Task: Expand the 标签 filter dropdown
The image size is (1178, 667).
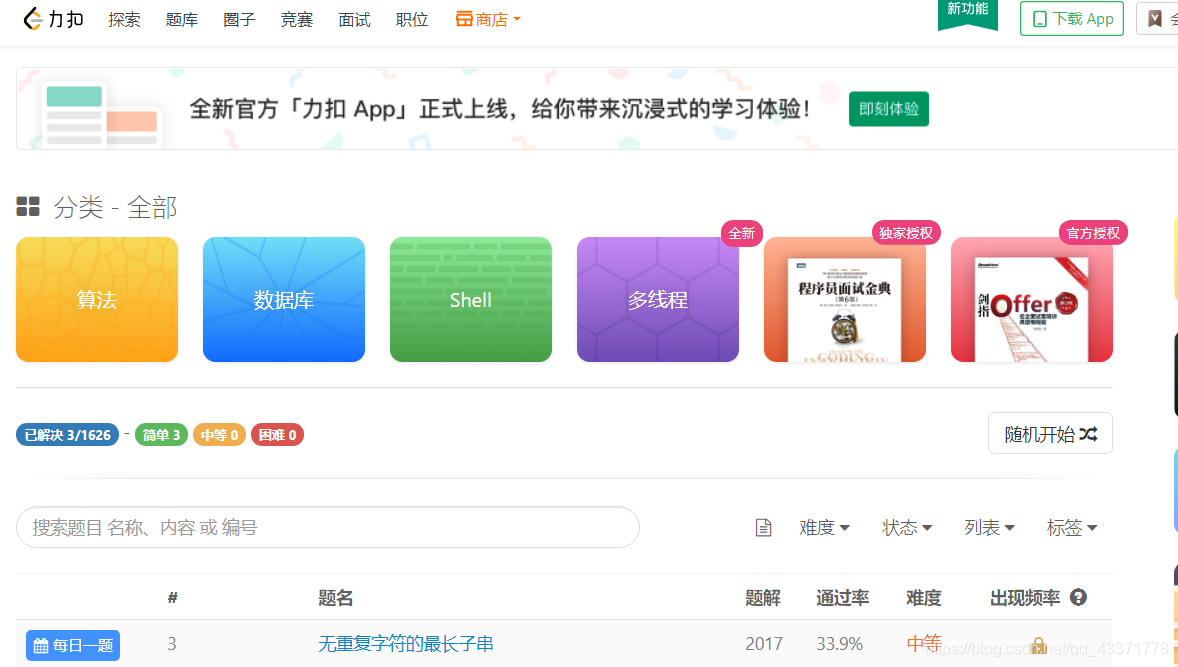Action: 1071,527
